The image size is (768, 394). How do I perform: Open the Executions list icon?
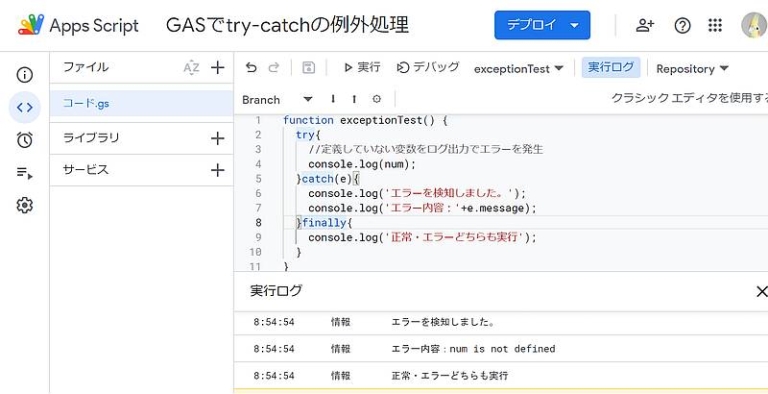pos(24,172)
